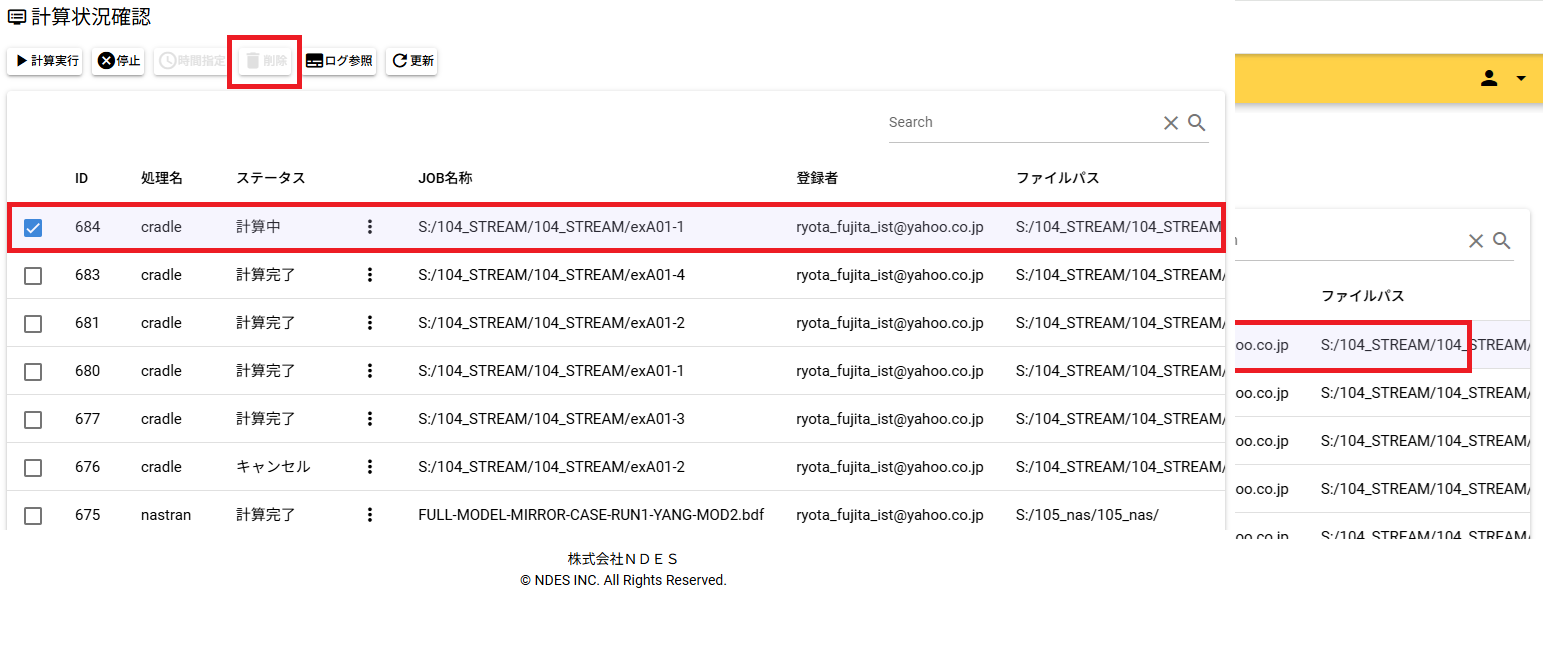Open ログ参照 log viewer
The height and width of the screenshot is (648, 1543).
click(340, 61)
